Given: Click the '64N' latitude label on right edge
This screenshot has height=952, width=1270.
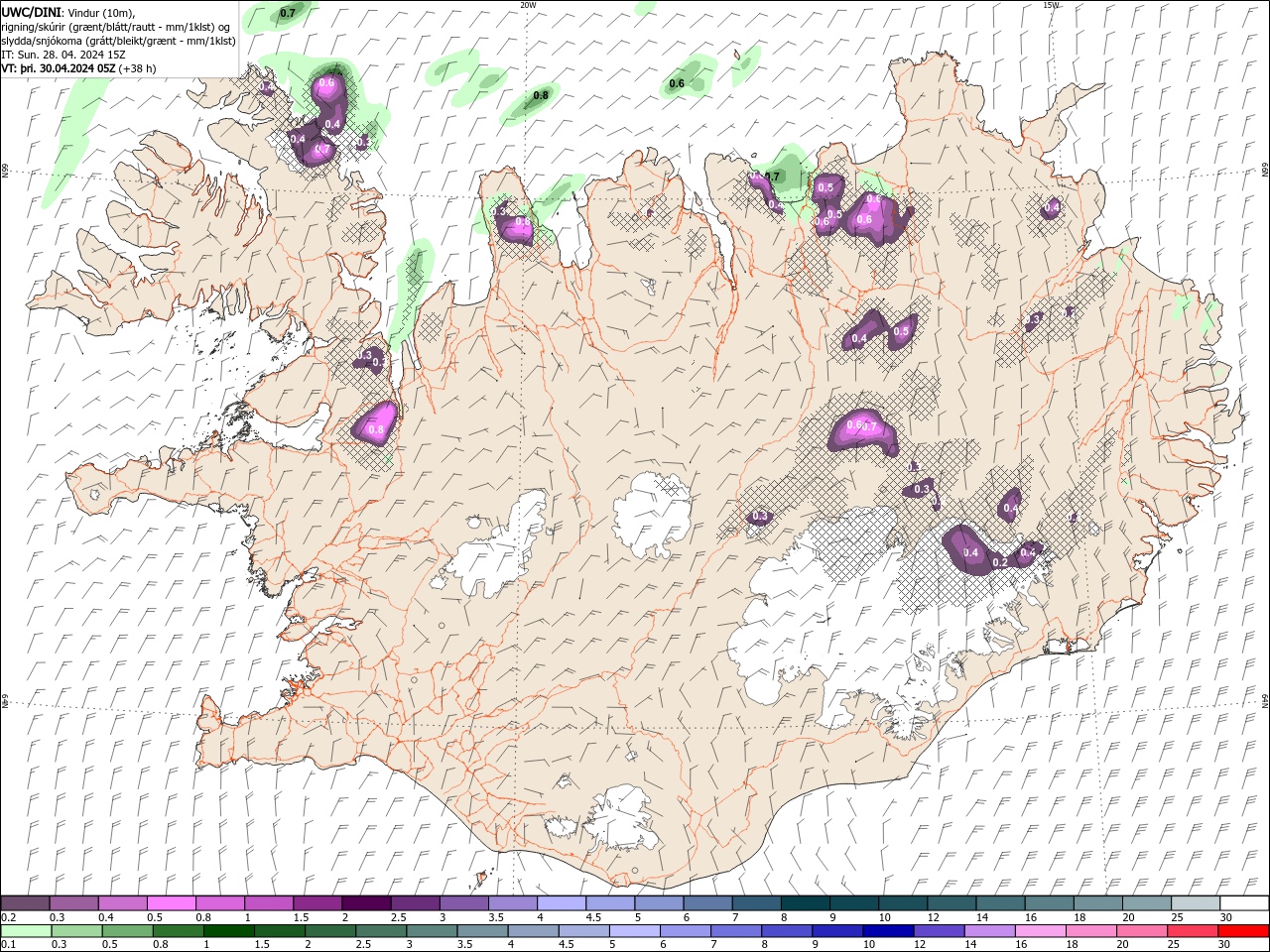Looking at the screenshot, I should (x=1265, y=700).
